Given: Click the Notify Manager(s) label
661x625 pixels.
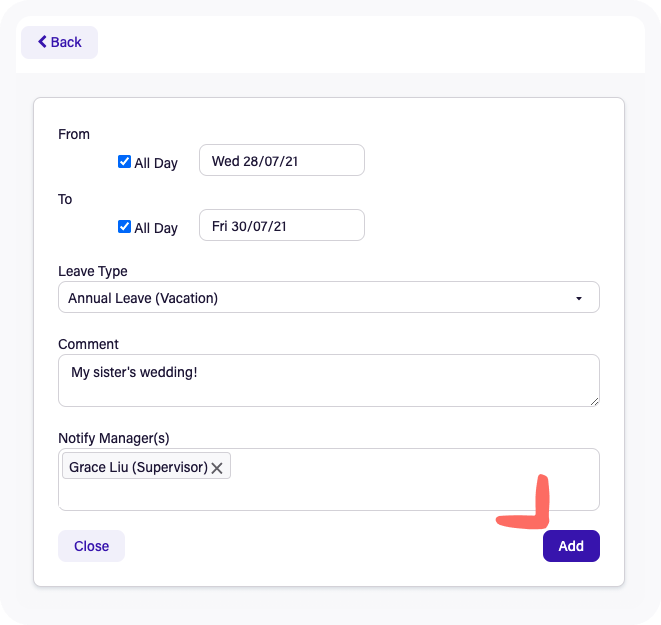Looking at the screenshot, I should coord(114,438).
